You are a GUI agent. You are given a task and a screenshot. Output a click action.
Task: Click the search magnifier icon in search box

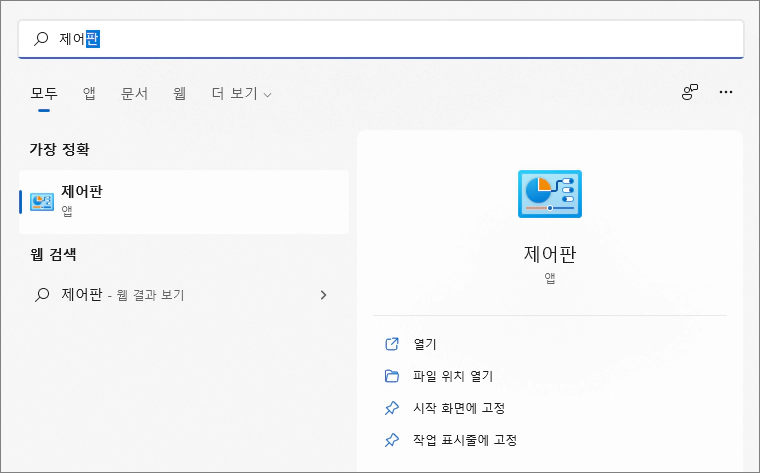pyautogui.click(x=41, y=39)
